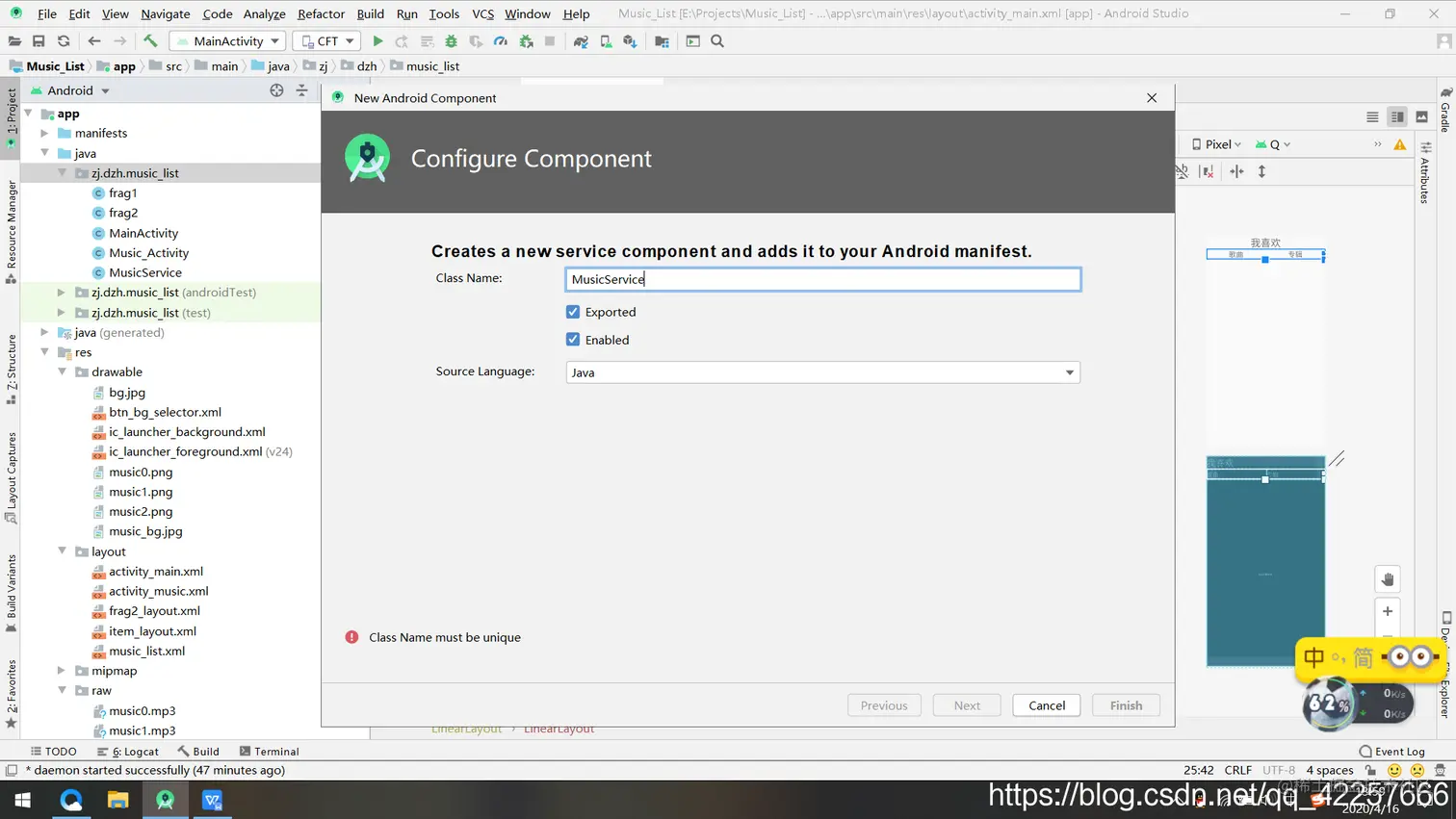This screenshot has height=819, width=1456.
Task: Open the Navigate menu
Action: point(166,13)
